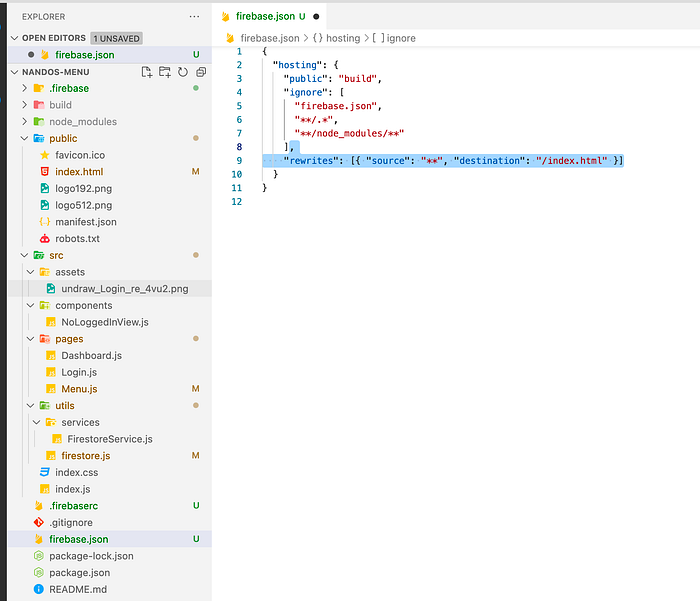Click the robot icon of robots.txt
Screen dimensions: 700x601
point(45,238)
